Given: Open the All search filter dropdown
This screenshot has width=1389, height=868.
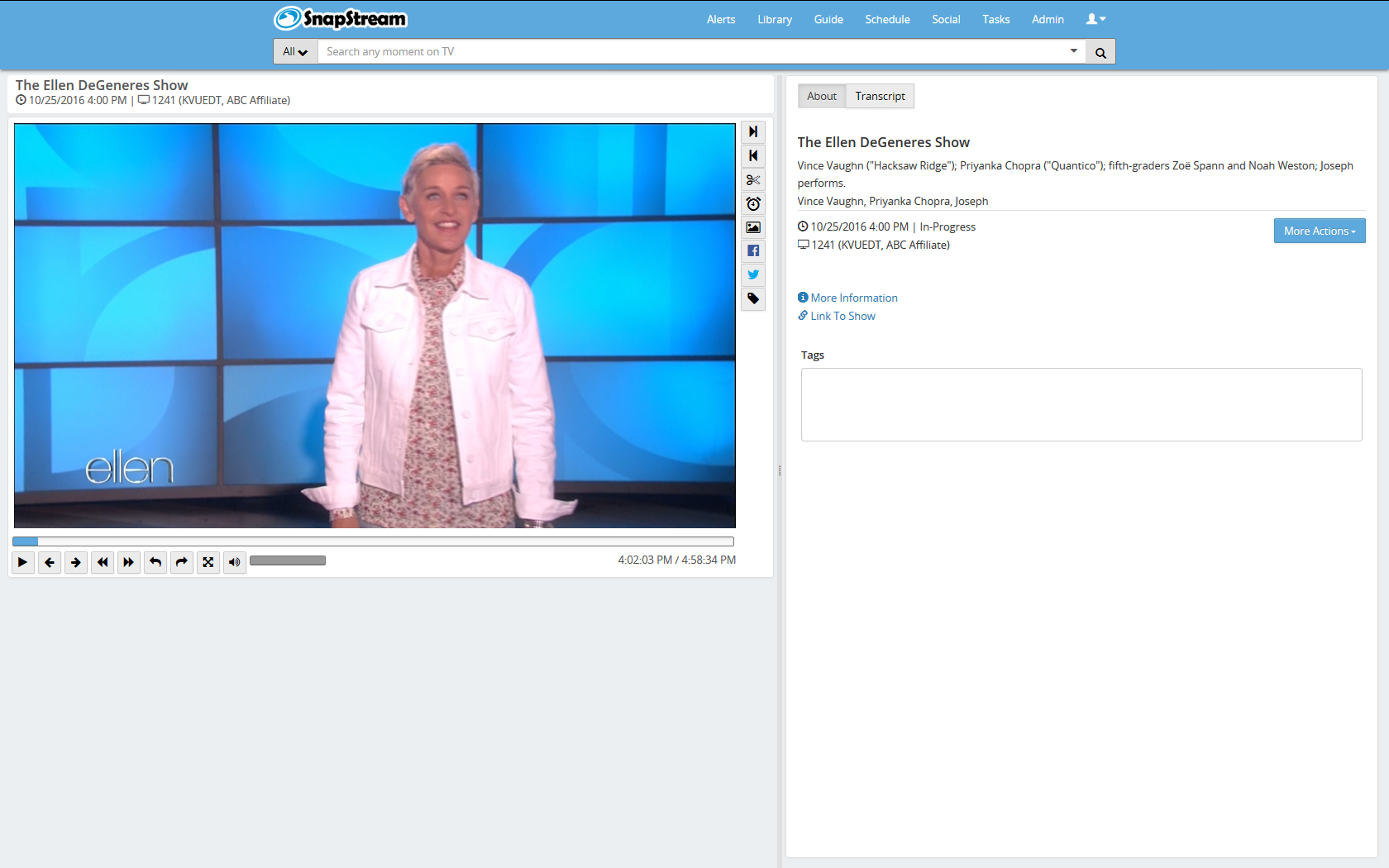Looking at the screenshot, I should (295, 51).
